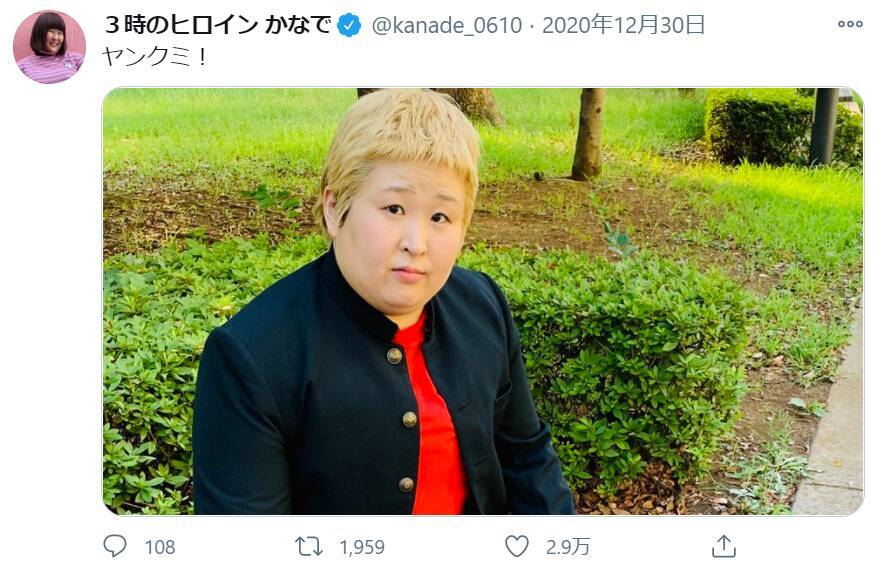The height and width of the screenshot is (563, 885).
Task: Click the retweet arrows icon
Action: pyautogui.click(x=309, y=546)
